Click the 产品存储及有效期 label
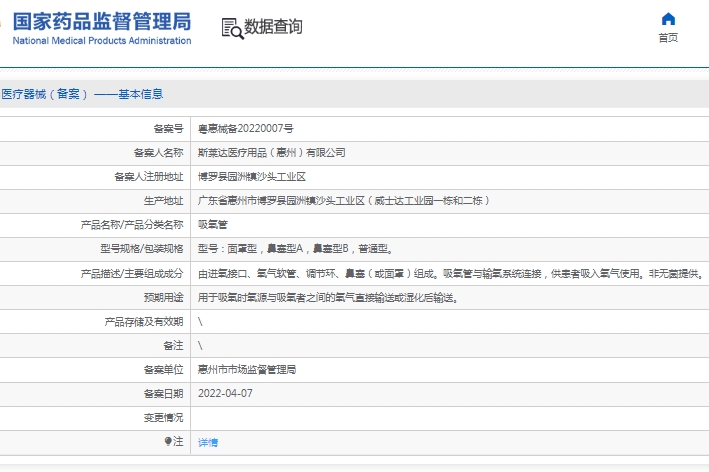 pyautogui.click(x=144, y=322)
